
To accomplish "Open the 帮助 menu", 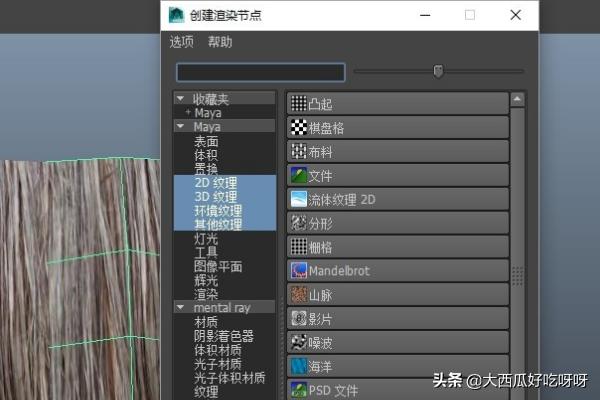I will click(220, 42).
